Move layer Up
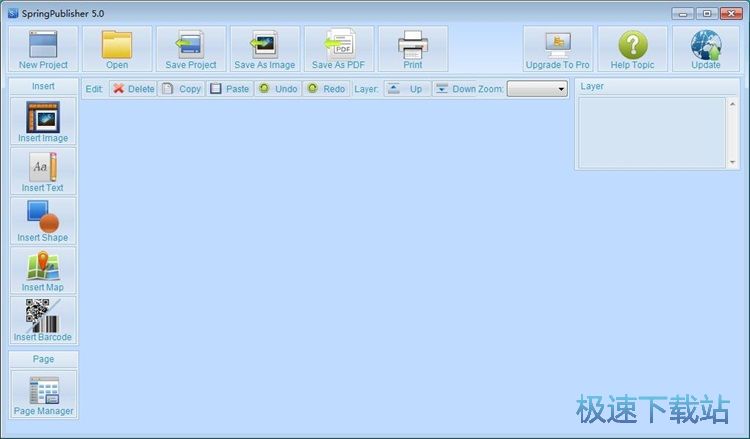 (x=407, y=89)
